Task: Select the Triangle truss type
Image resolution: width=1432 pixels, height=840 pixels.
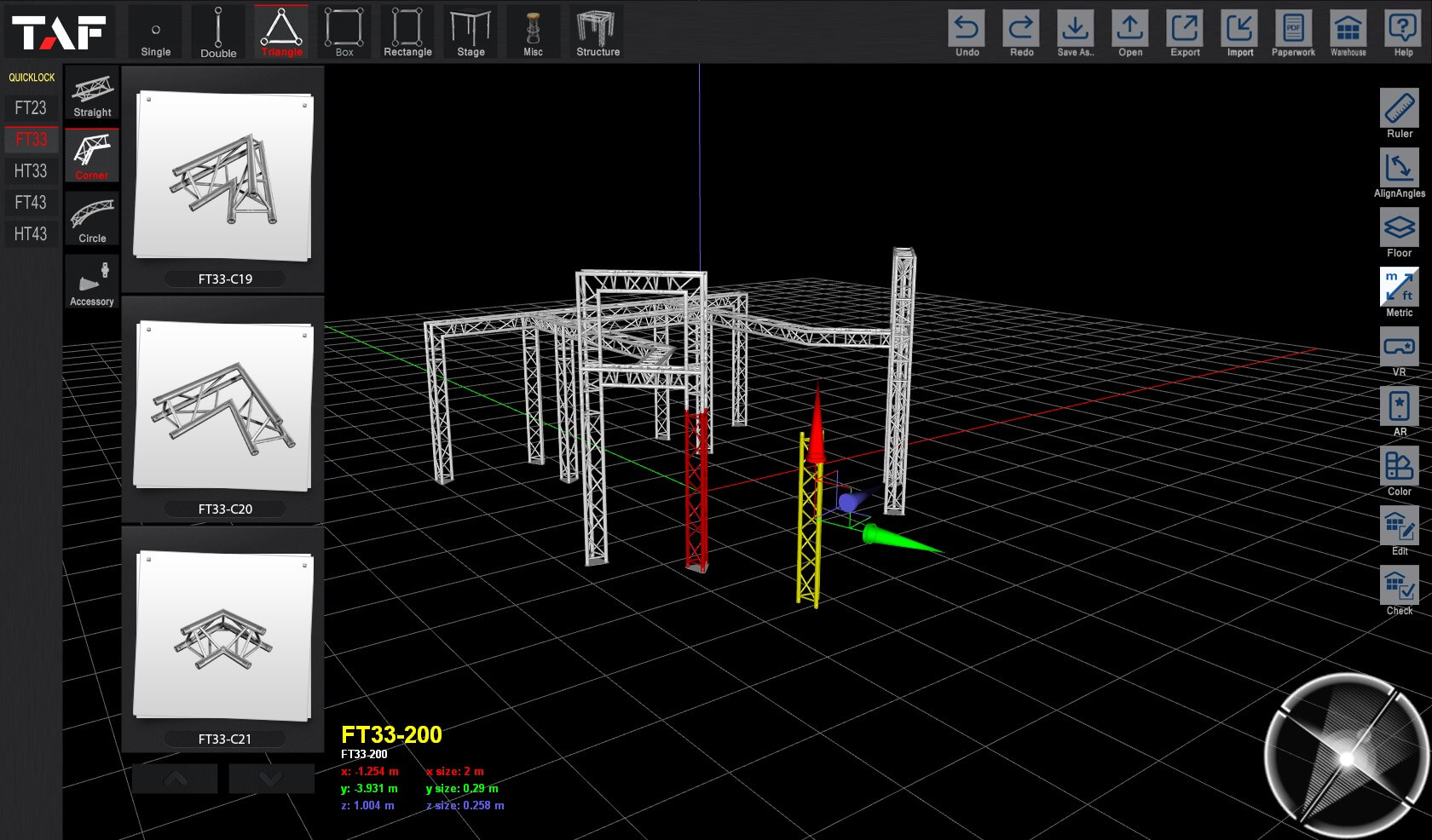Action: 281,32
